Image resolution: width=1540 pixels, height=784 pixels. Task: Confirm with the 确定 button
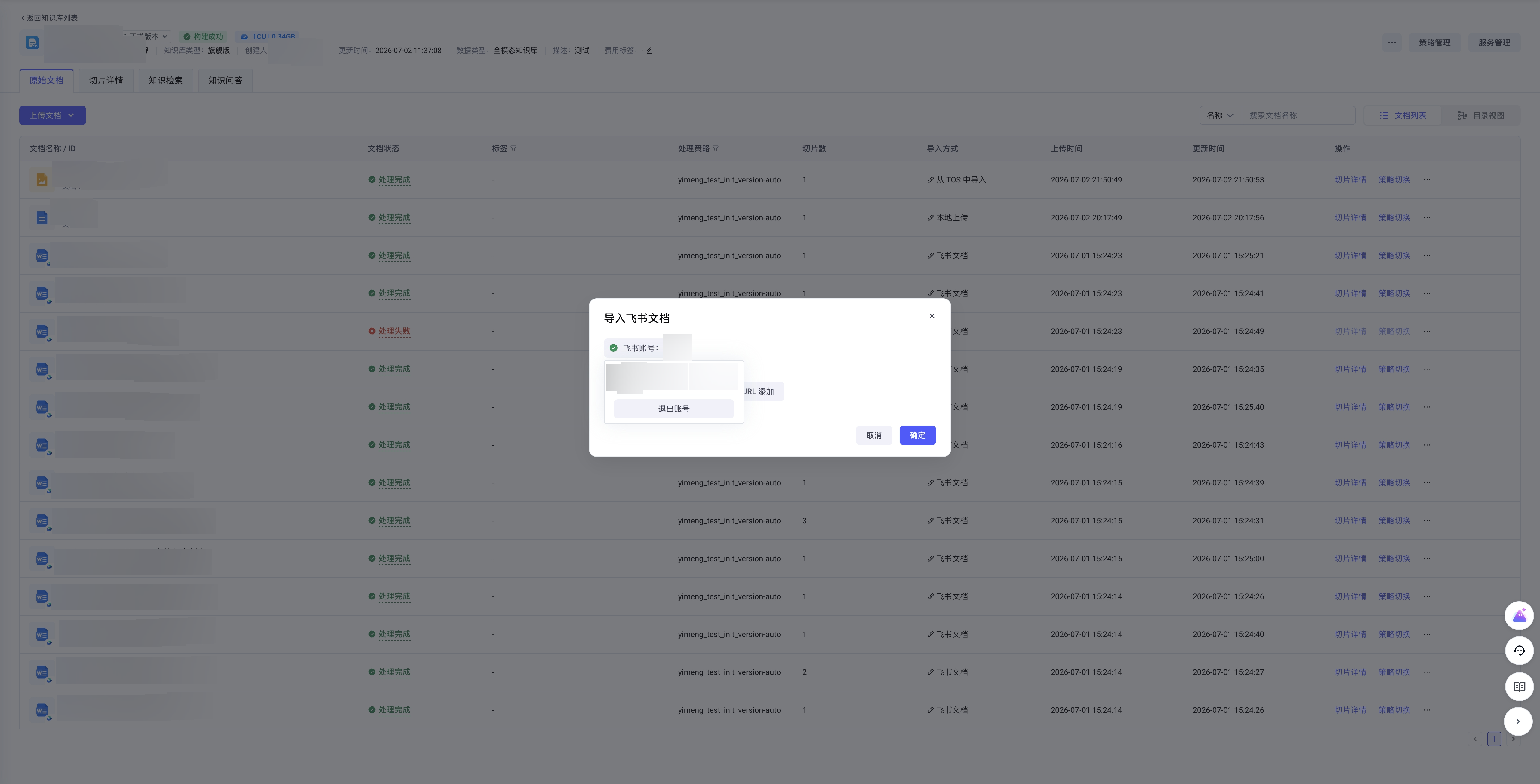[917, 435]
